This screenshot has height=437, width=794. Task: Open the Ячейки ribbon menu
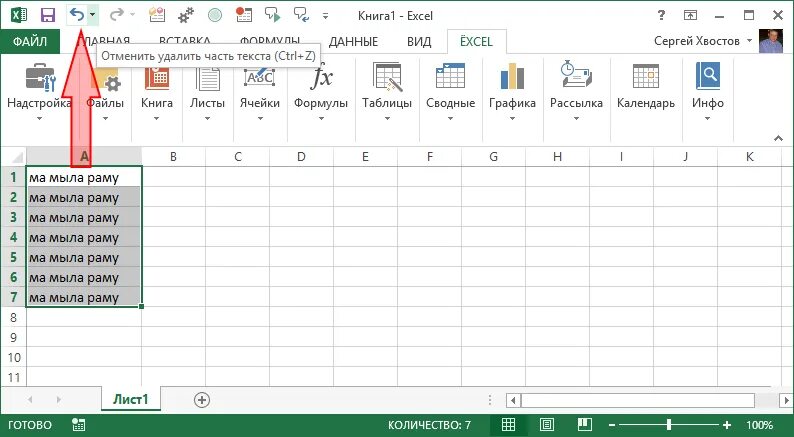(x=260, y=91)
